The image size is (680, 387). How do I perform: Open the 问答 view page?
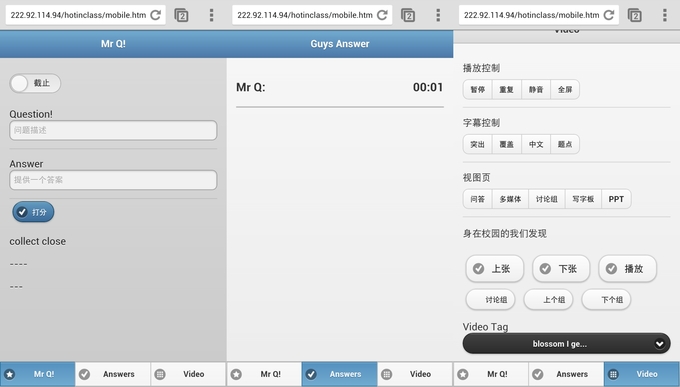coord(477,199)
